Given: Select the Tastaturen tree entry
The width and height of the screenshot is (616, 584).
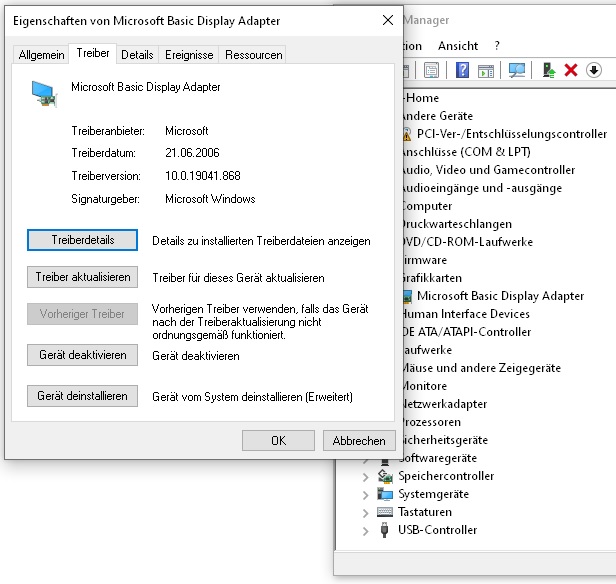Looking at the screenshot, I should click(425, 512).
